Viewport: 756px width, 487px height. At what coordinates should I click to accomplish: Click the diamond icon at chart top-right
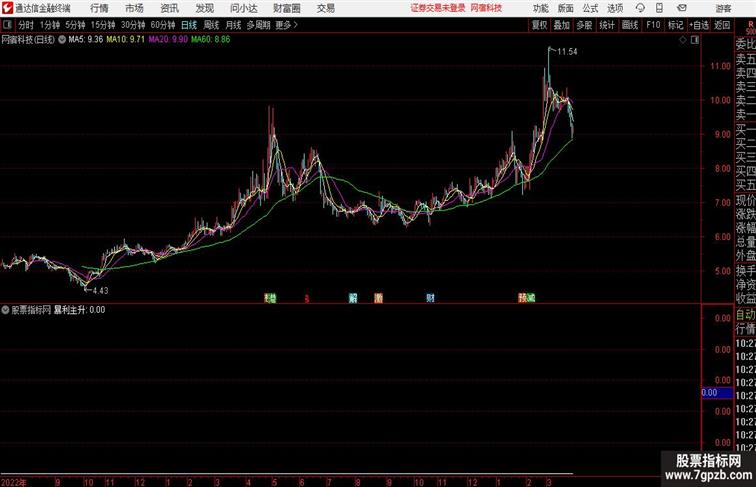(x=683, y=40)
